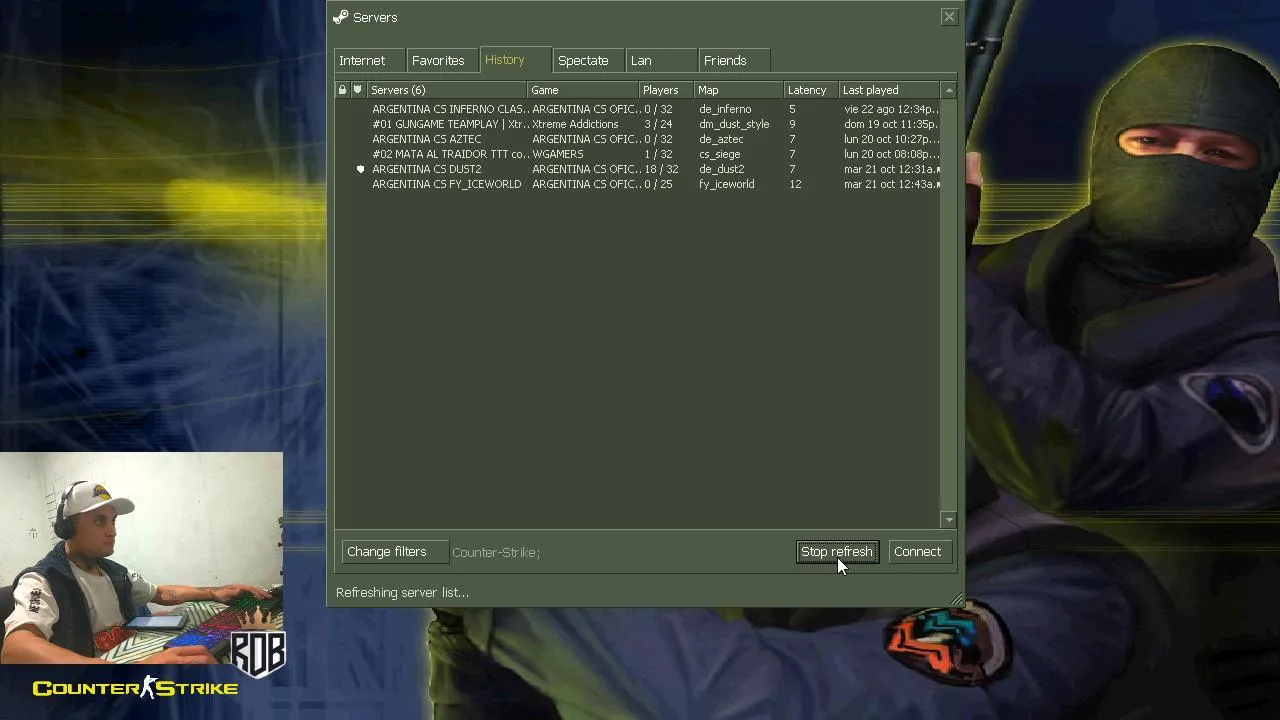Select the #02 MATA AL TRAIDOR TTT server

[x=638, y=154]
